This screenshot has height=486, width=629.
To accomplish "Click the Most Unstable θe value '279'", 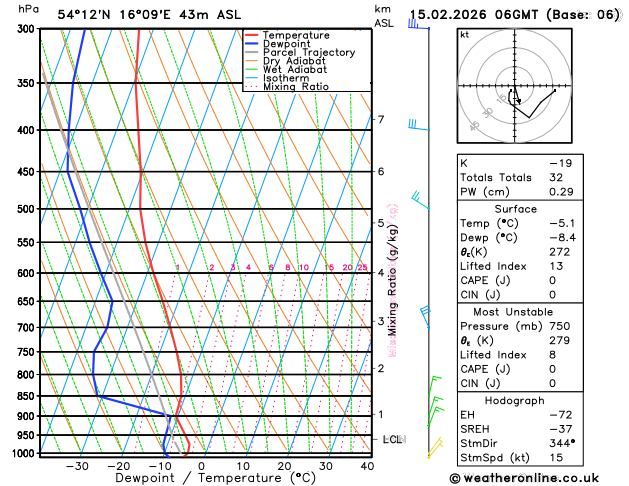I will [560, 341].
